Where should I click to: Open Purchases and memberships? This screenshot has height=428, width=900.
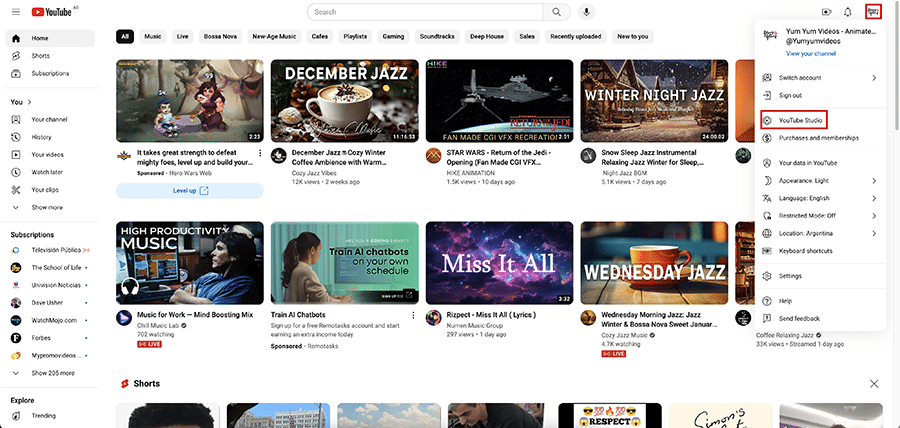pyautogui.click(x=819, y=138)
